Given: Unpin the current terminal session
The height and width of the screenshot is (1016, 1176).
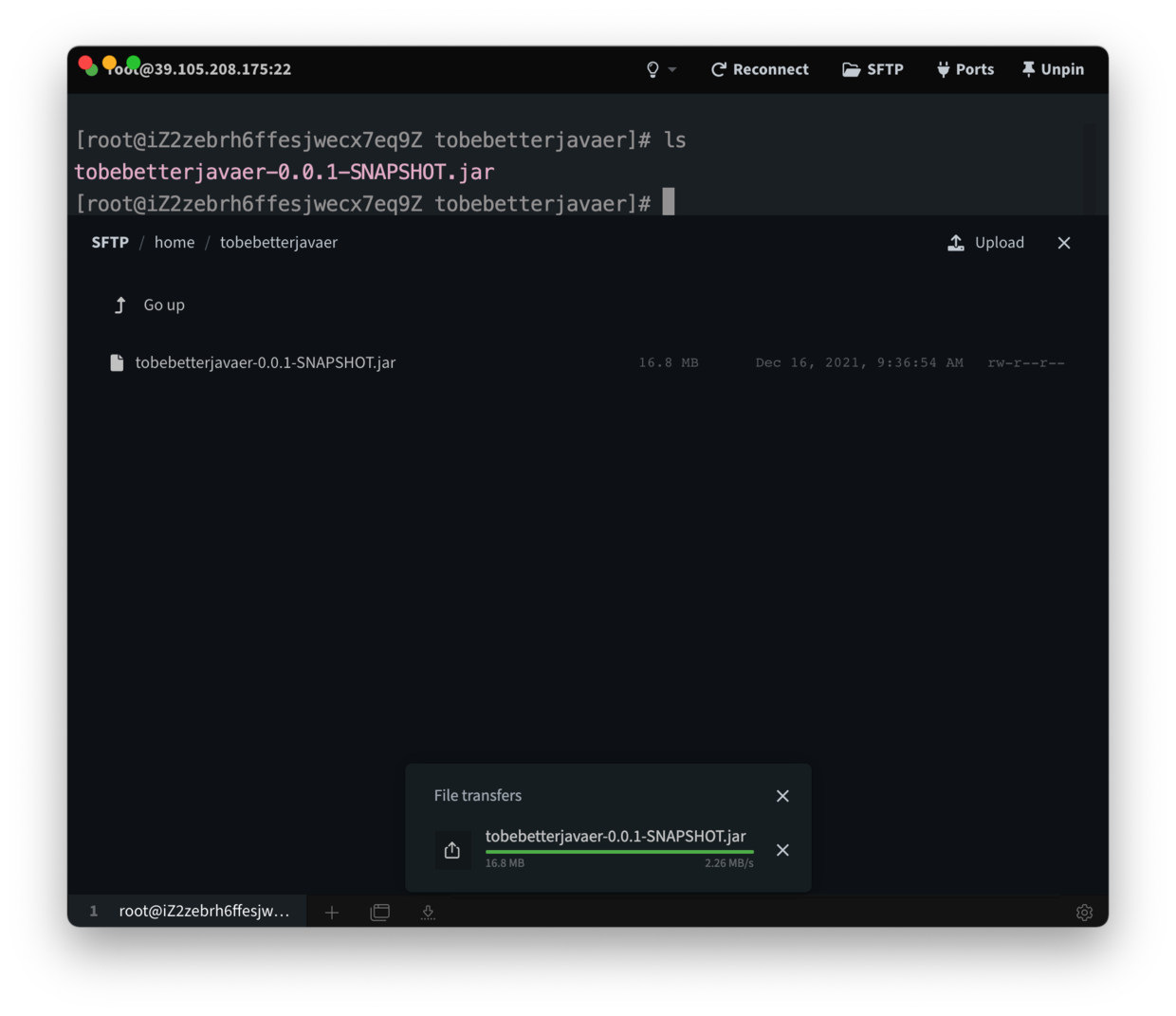Looking at the screenshot, I should (1051, 68).
